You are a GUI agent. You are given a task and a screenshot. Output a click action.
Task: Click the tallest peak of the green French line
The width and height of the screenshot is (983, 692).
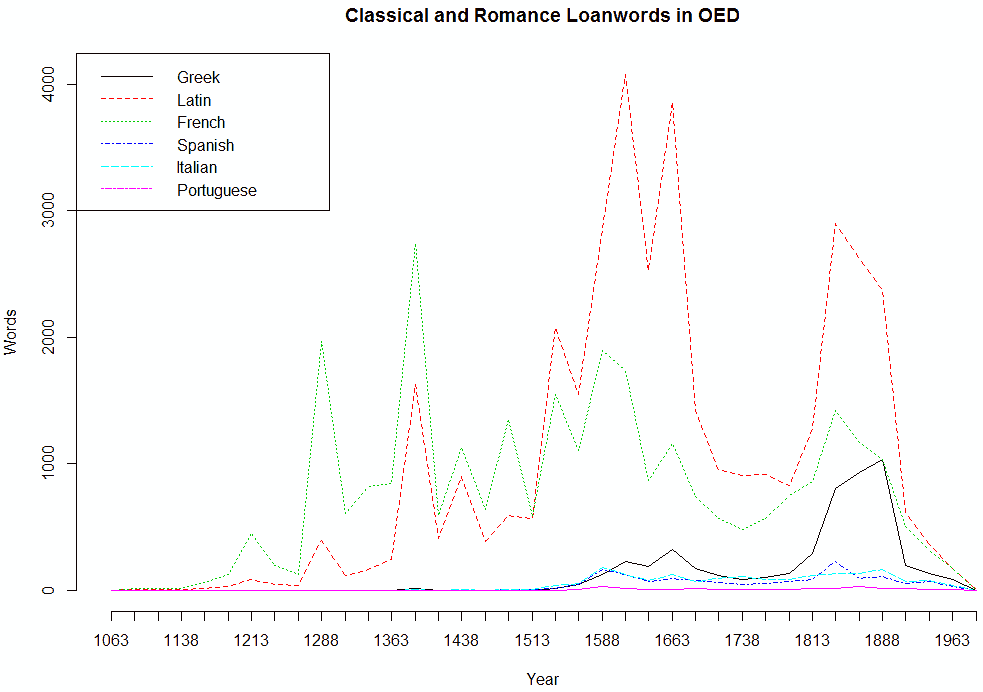point(415,244)
